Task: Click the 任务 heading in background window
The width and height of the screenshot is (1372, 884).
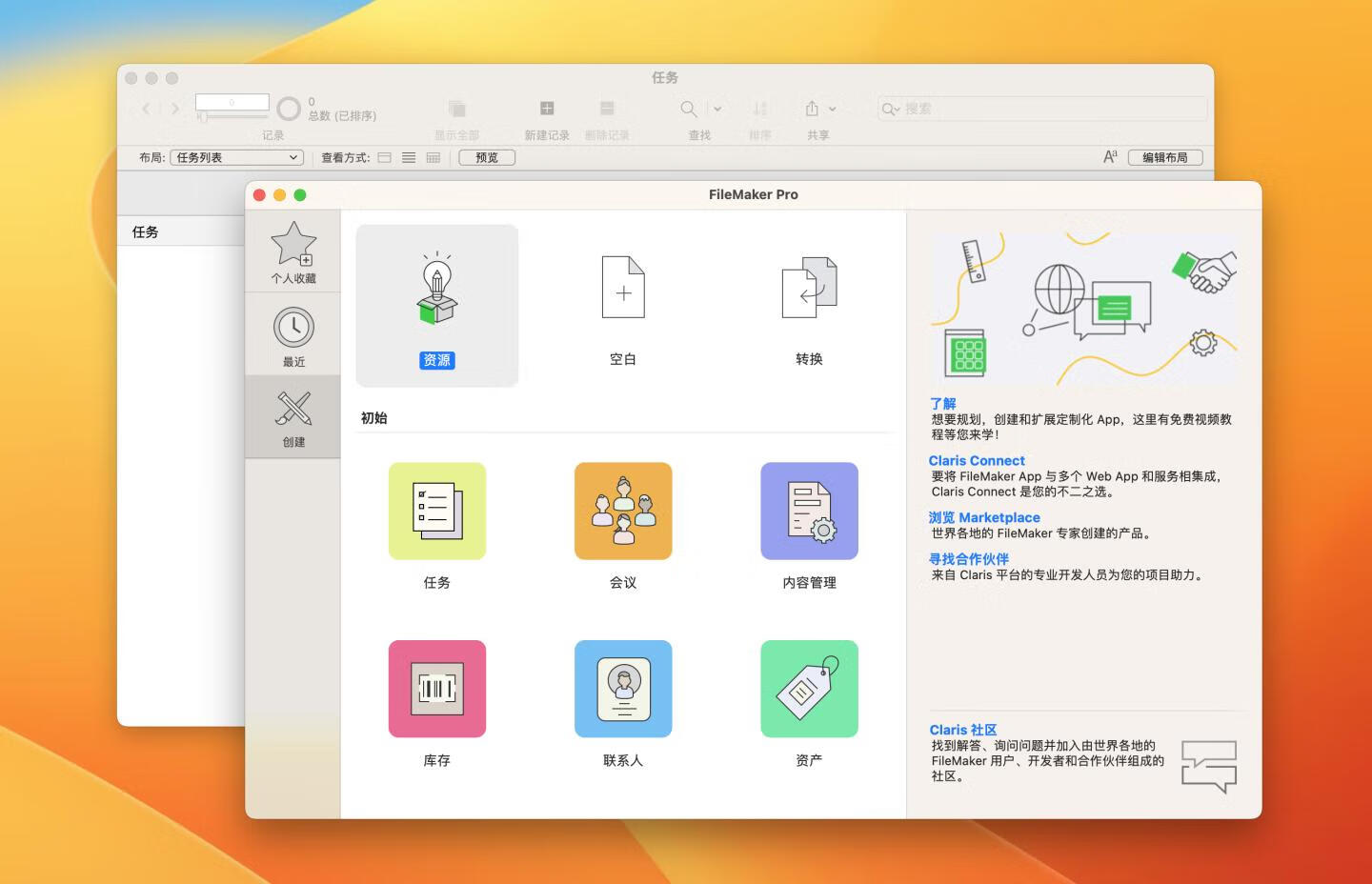Action: click(x=145, y=231)
